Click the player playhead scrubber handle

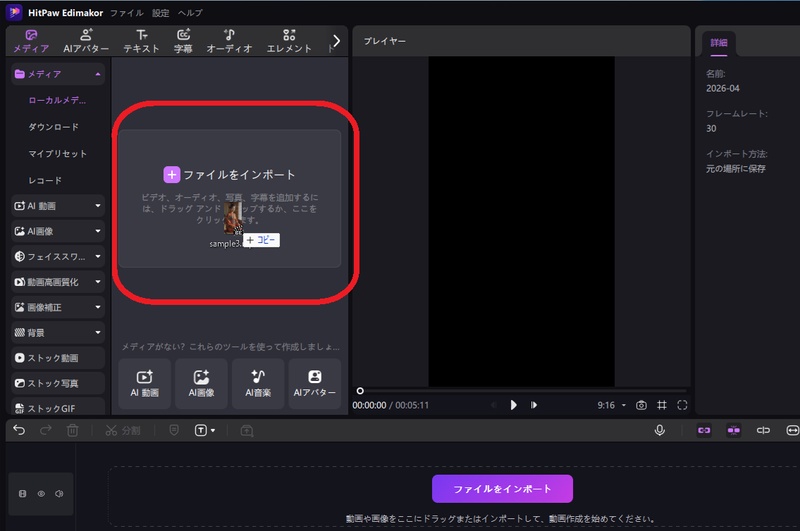(x=360, y=391)
